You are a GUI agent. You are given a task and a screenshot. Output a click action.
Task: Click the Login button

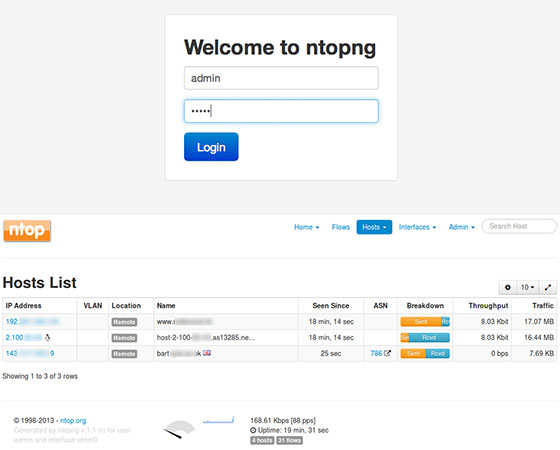tap(211, 147)
